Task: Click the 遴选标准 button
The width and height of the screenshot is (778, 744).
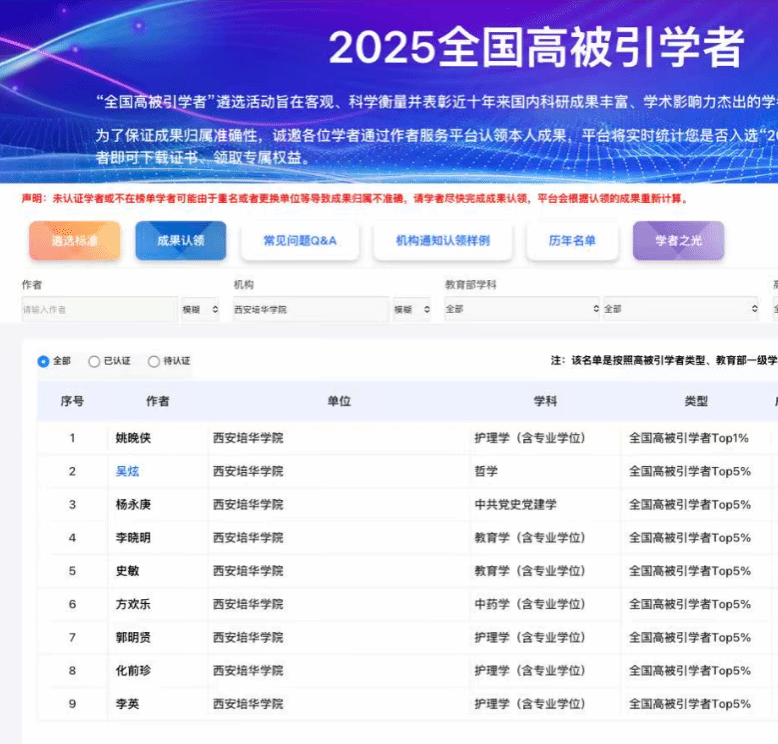Action: coord(74,241)
